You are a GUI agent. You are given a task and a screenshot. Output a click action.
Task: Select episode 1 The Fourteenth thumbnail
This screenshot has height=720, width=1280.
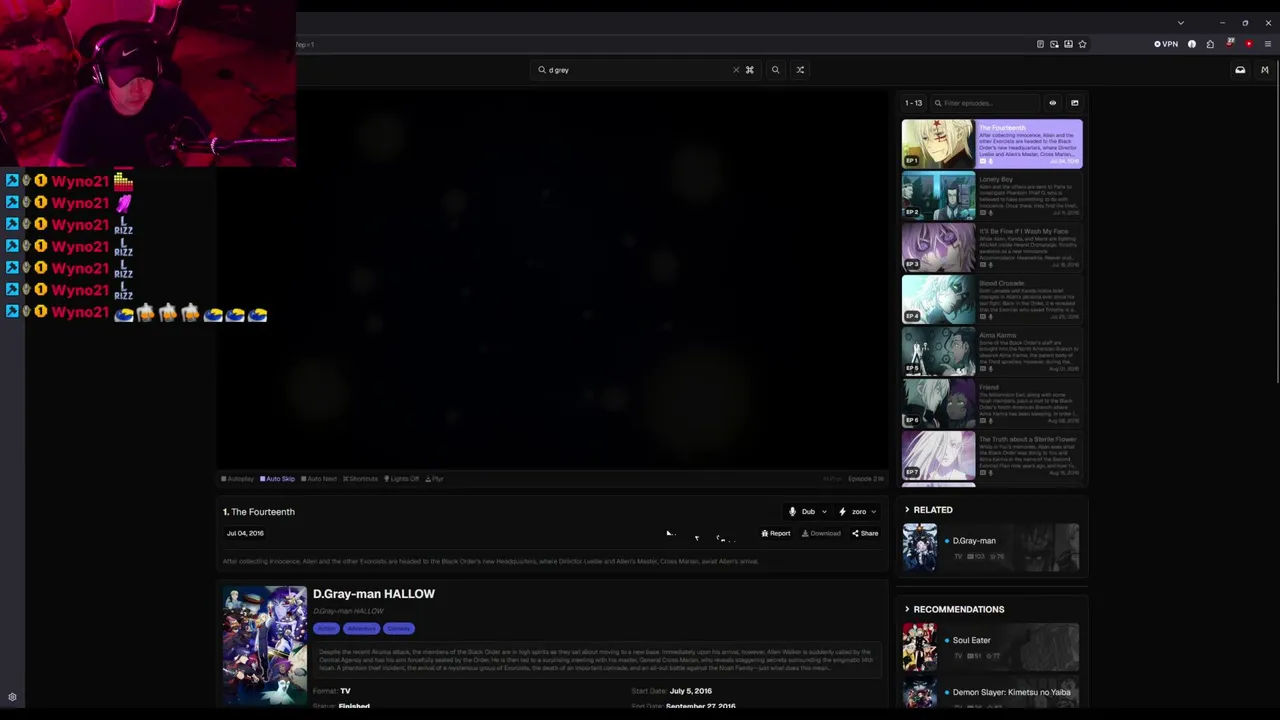(x=938, y=144)
